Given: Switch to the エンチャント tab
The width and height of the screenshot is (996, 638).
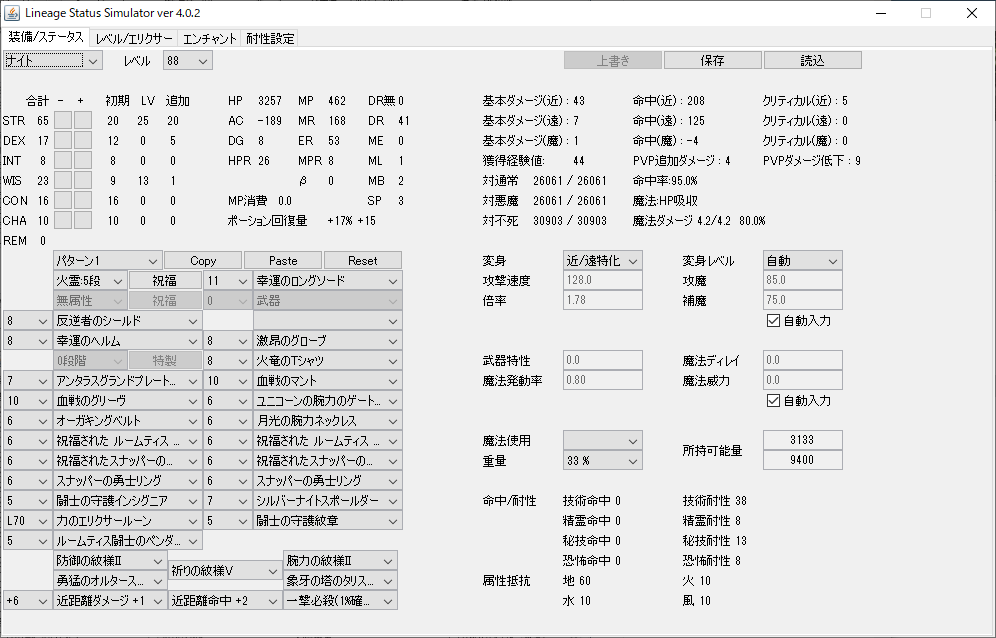Looking at the screenshot, I should point(210,39).
